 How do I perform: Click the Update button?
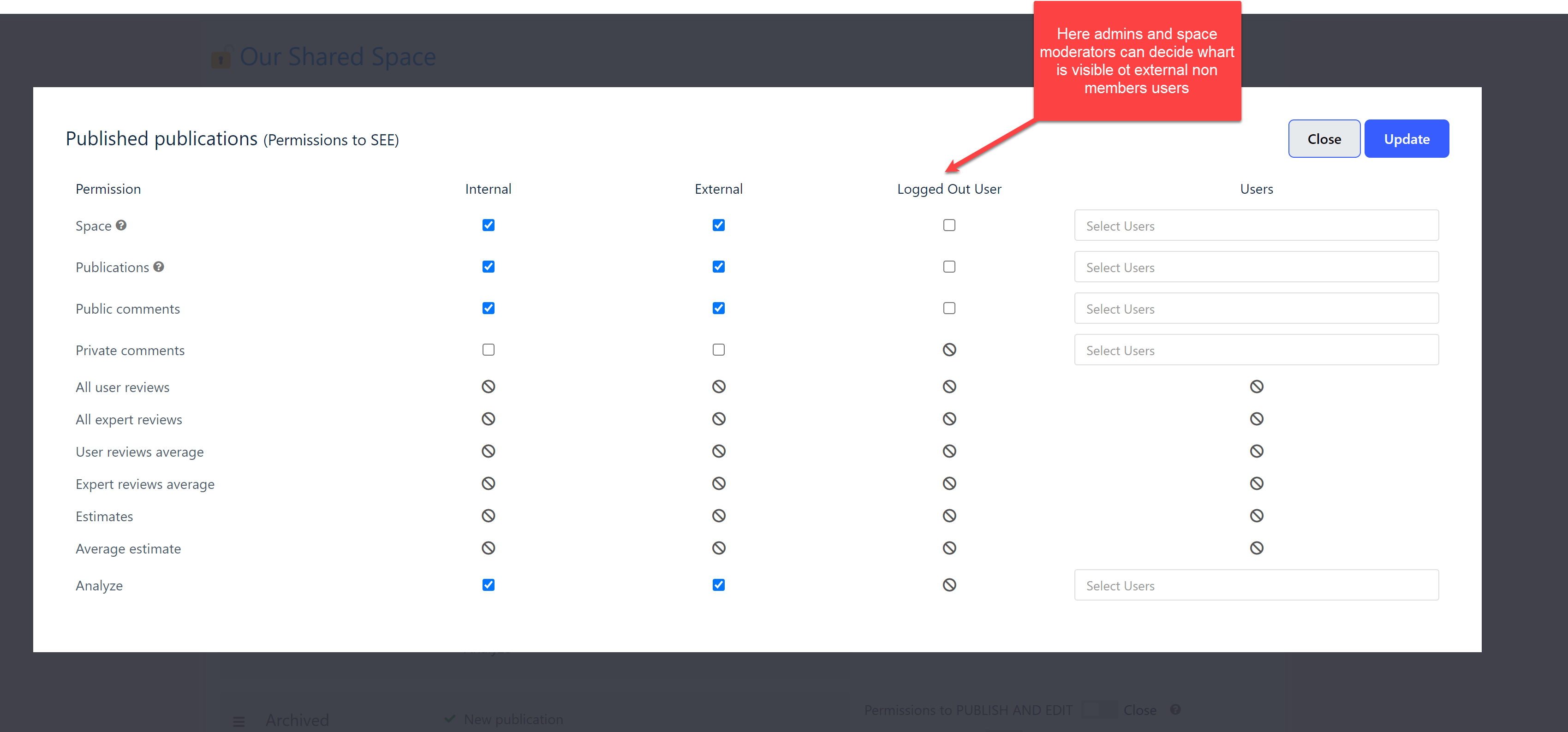1406,139
